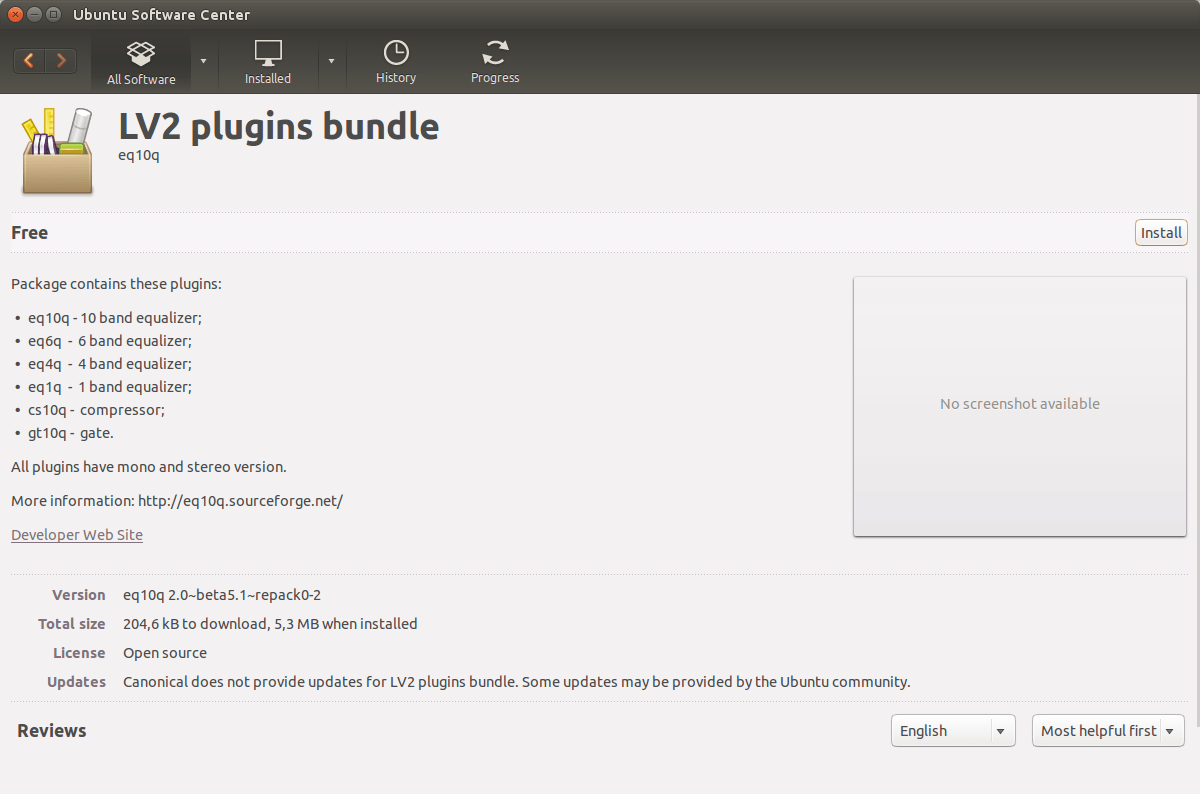Click the Install button for eq10q
The image size is (1200, 794).
click(x=1160, y=232)
